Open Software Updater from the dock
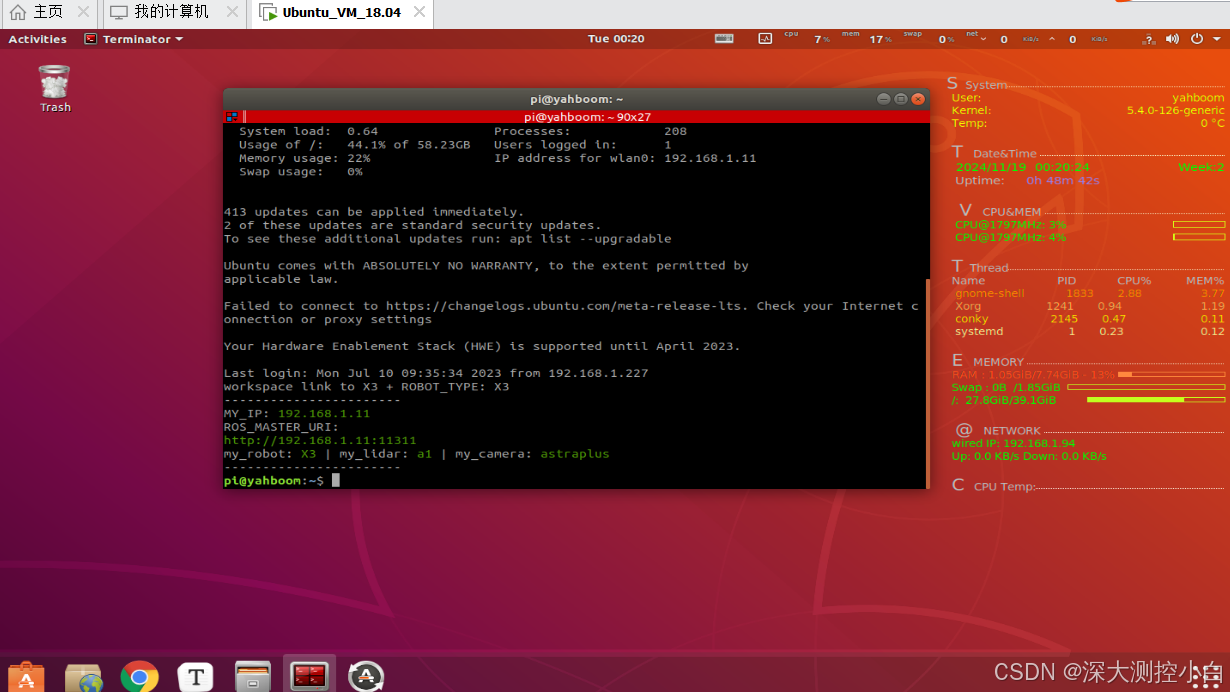The height and width of the screenshot is (692, 1230). 366,677
